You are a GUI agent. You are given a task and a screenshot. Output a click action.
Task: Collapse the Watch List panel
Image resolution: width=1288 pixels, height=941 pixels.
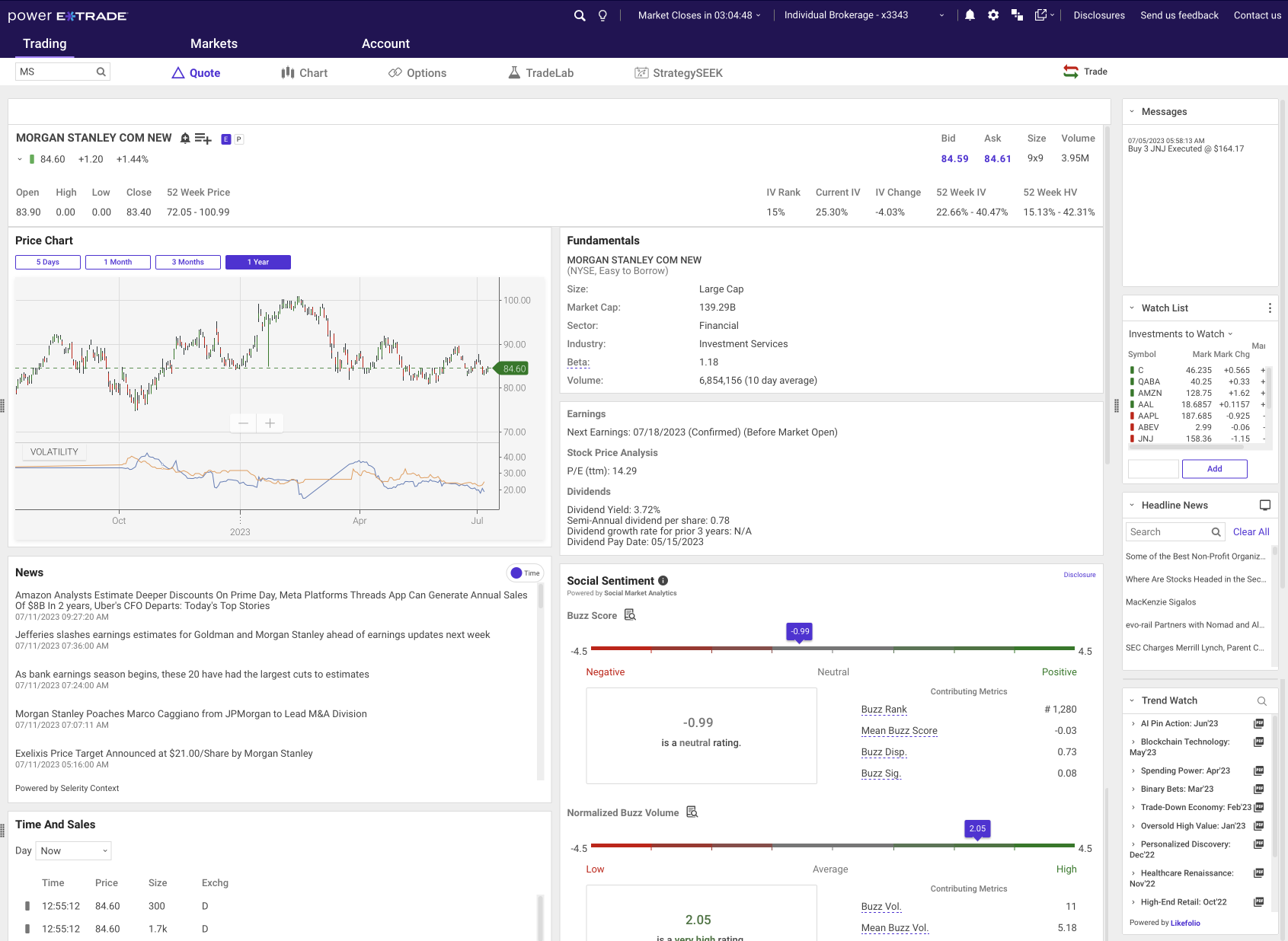pyautogui.click(x=1132, y=308)
